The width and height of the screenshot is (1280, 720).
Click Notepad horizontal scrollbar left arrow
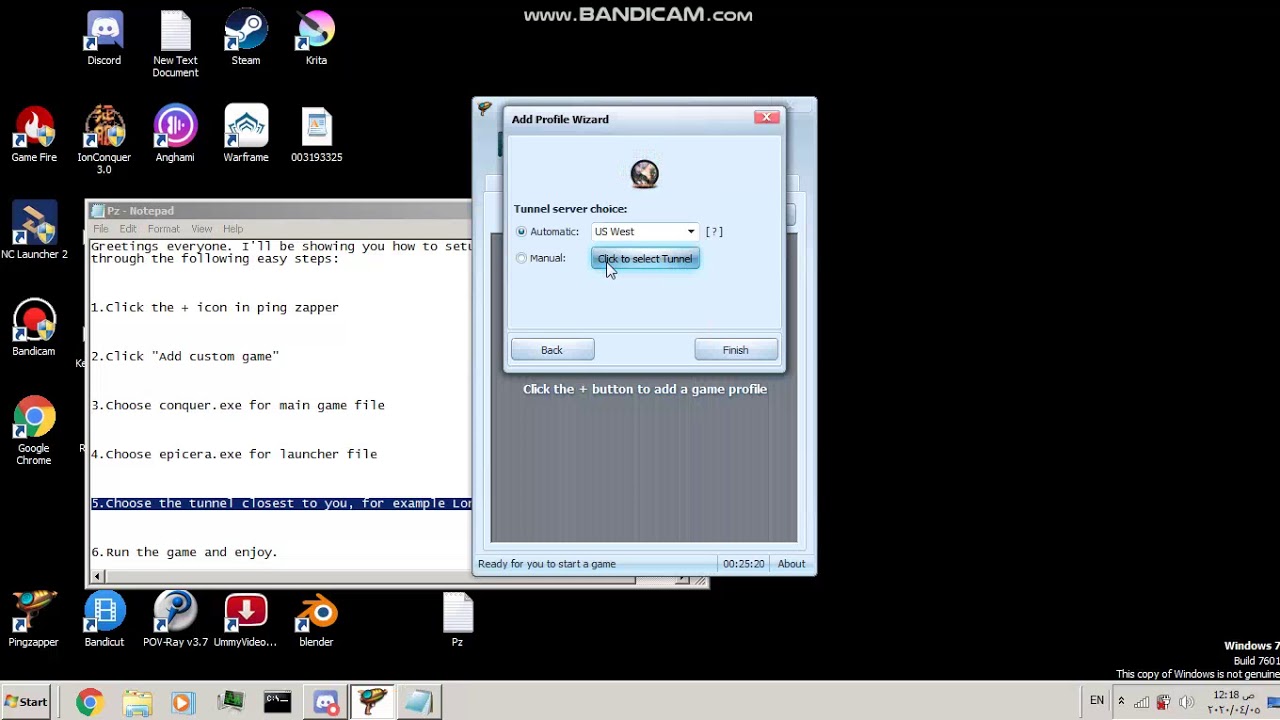click(97, 576)
